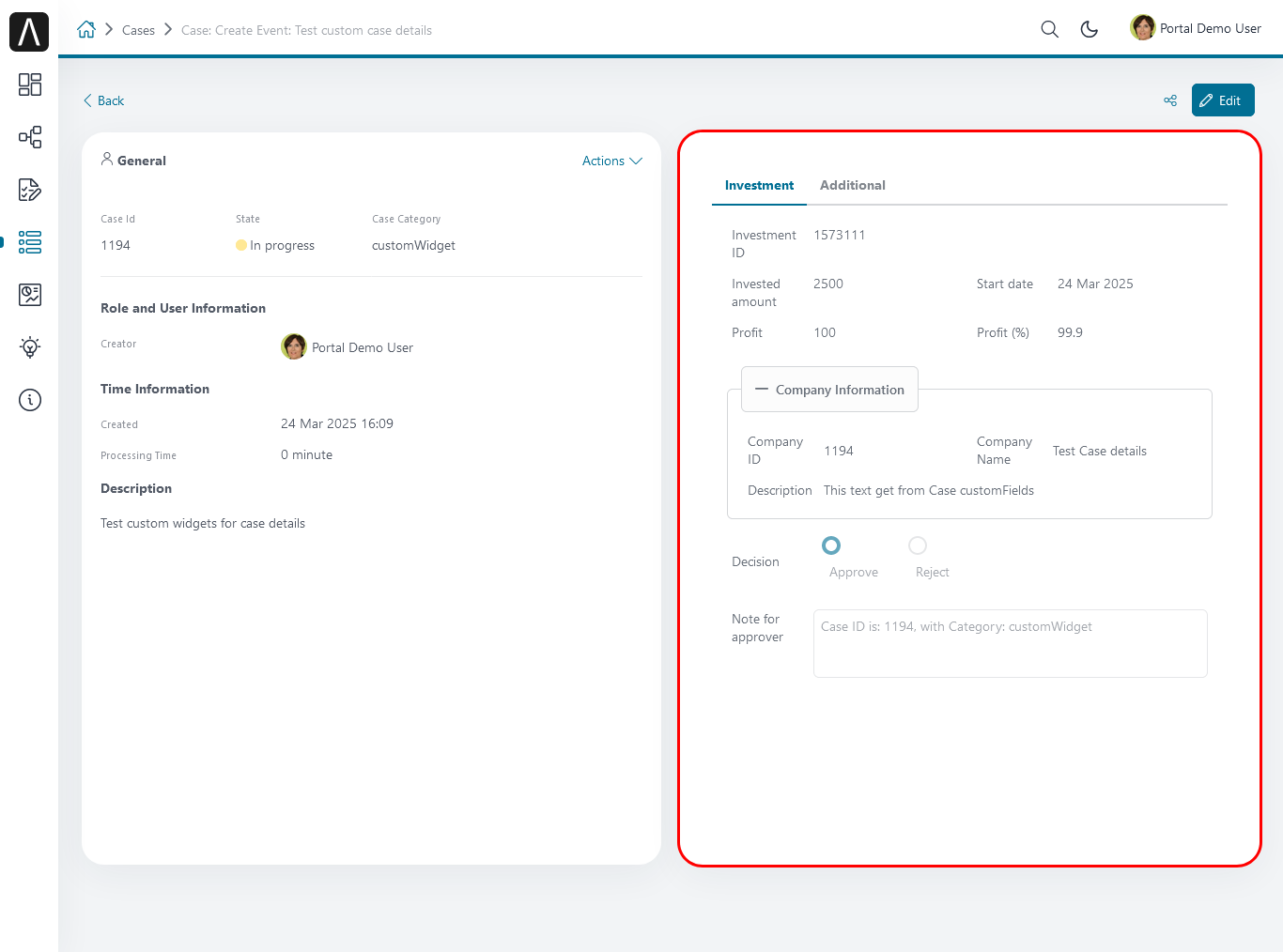1283x952 pixels.
Task: Open the search magnifier icon
Action: pos(1049,29)
